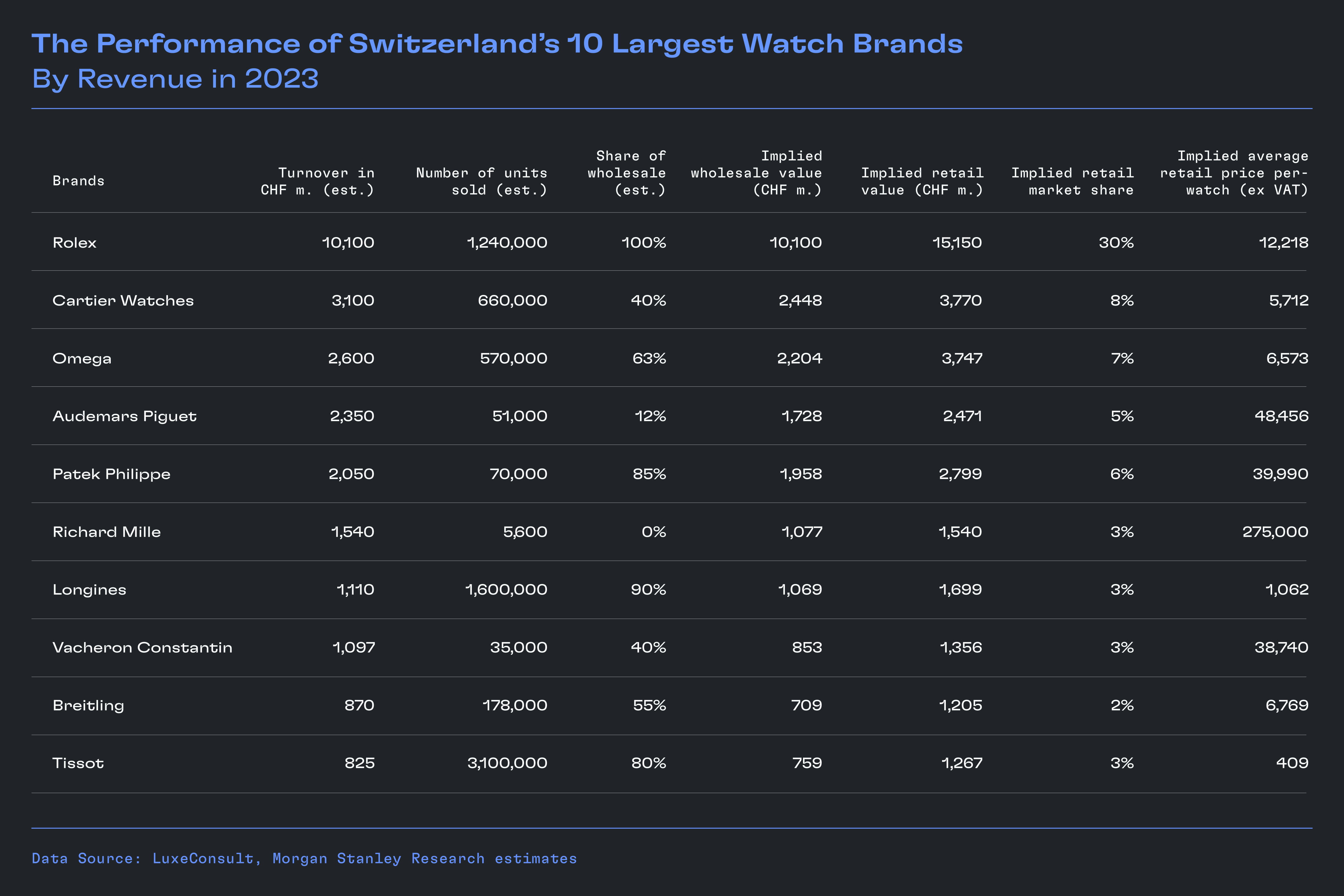Image resolution: width=1344 pixels, height=896 pixels.
Task: Click Patek Philippe units sold 70,000
Action: 518,474
